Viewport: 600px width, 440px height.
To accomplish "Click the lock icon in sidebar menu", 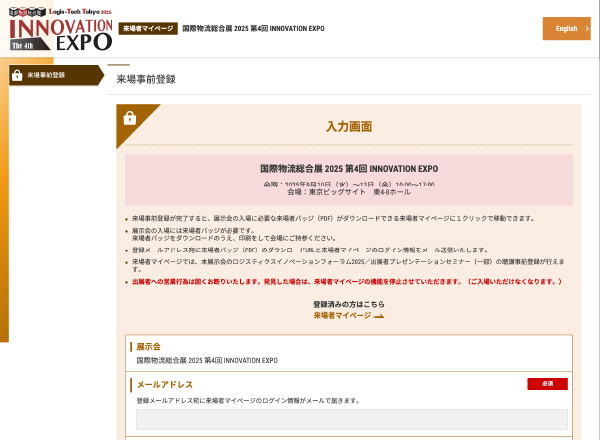I will tap(17, 75).
